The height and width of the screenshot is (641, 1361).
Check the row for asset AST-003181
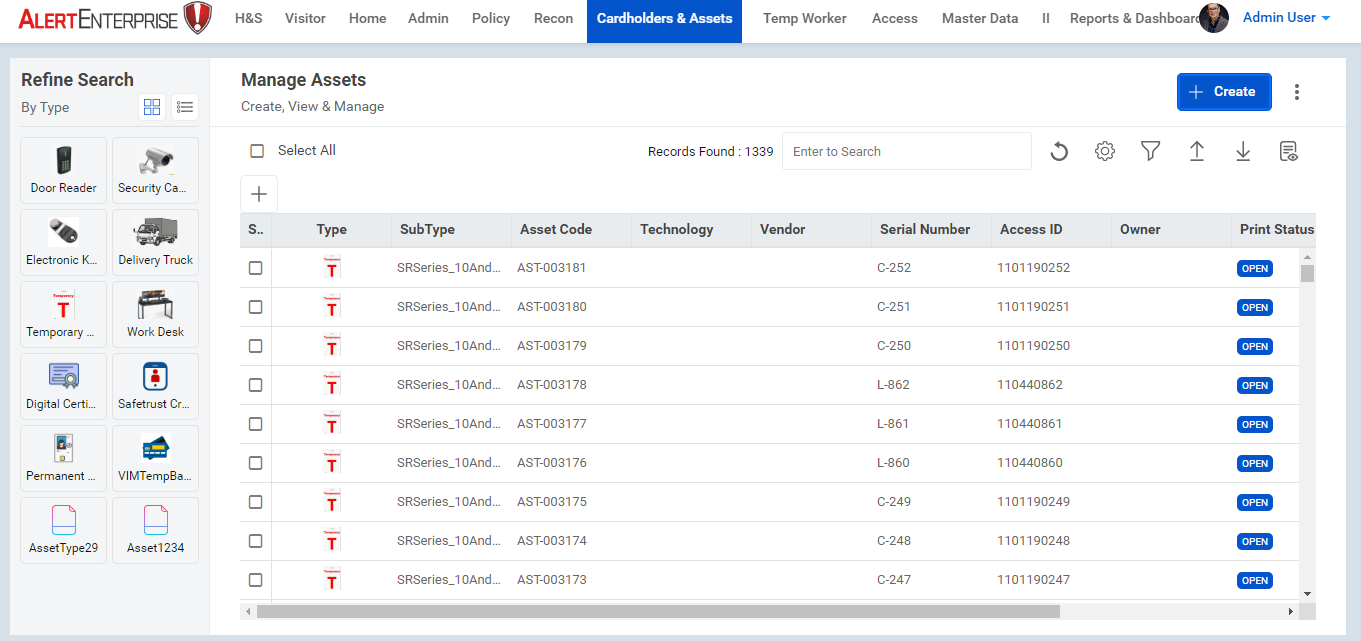(256, 268)
